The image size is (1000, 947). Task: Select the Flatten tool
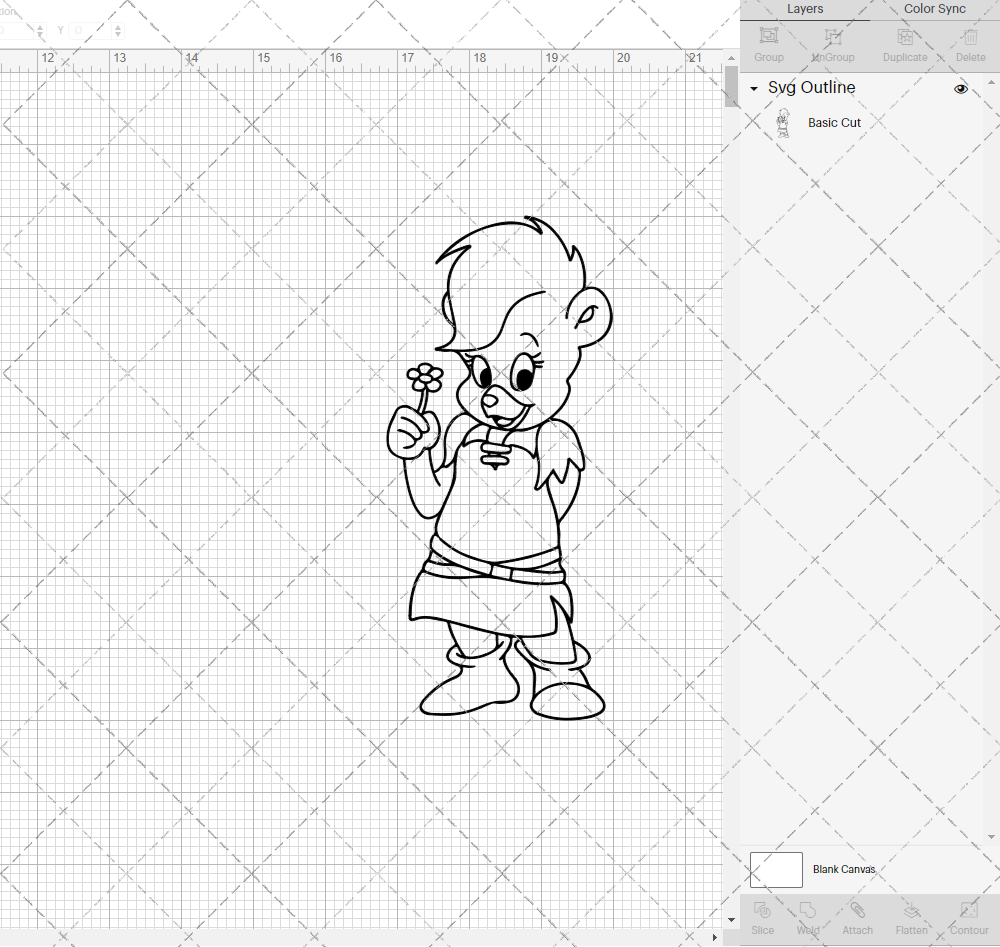911,910
